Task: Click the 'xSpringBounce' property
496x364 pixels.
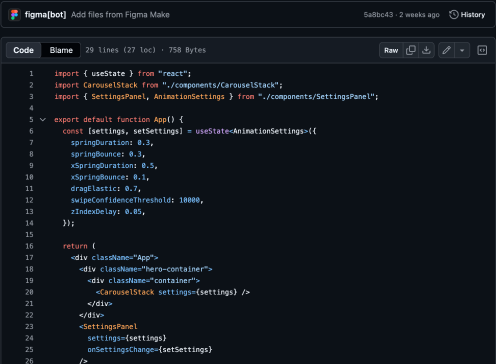Action: (98, 177)
